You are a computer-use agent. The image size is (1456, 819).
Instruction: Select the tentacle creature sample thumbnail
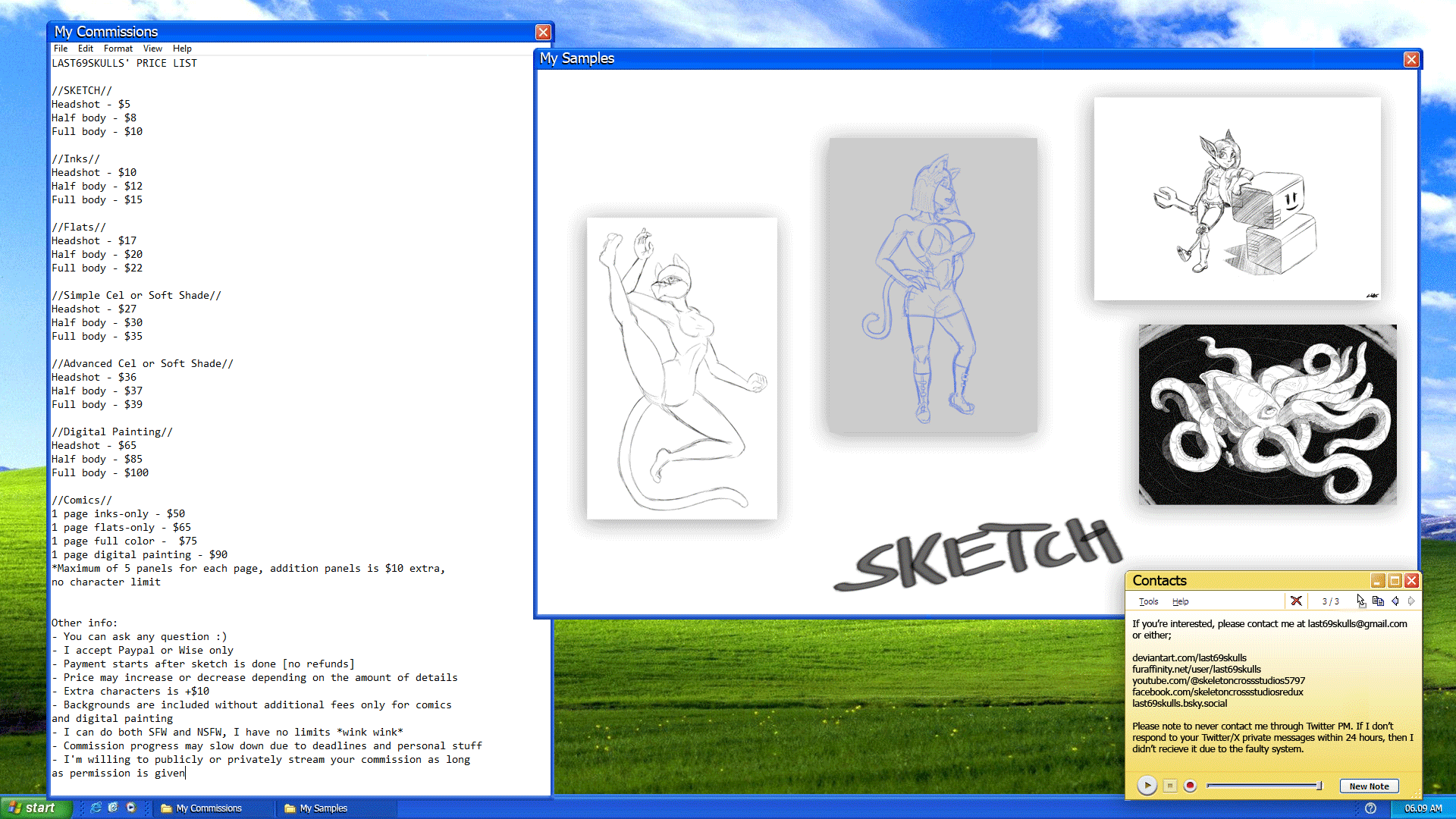click(1267, 415)
